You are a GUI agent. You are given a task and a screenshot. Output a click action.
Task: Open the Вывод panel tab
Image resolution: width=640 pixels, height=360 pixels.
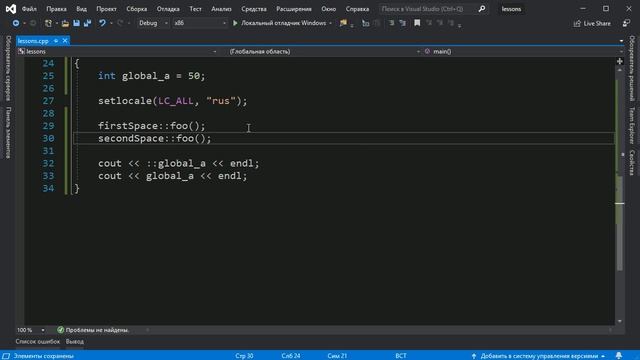[x=75, y=342]
